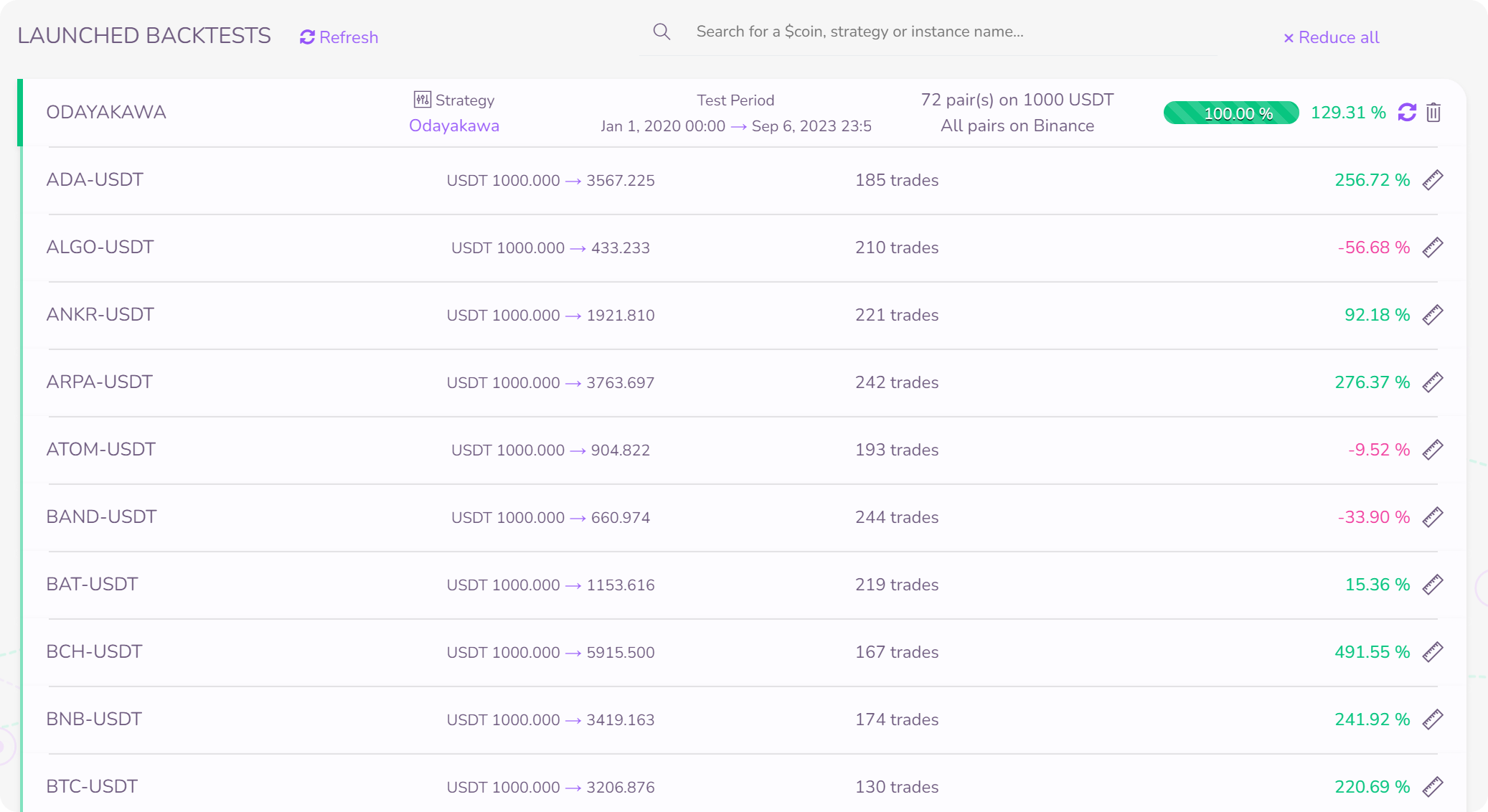
Task: Click the search magnifier icon
Action: [x=661, y=32]
